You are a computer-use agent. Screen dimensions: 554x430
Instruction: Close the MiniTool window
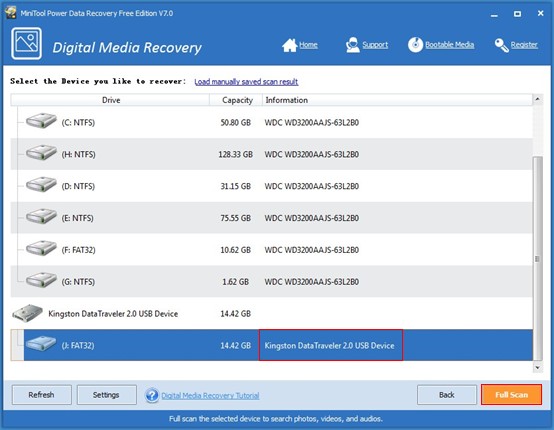[541, 13]
